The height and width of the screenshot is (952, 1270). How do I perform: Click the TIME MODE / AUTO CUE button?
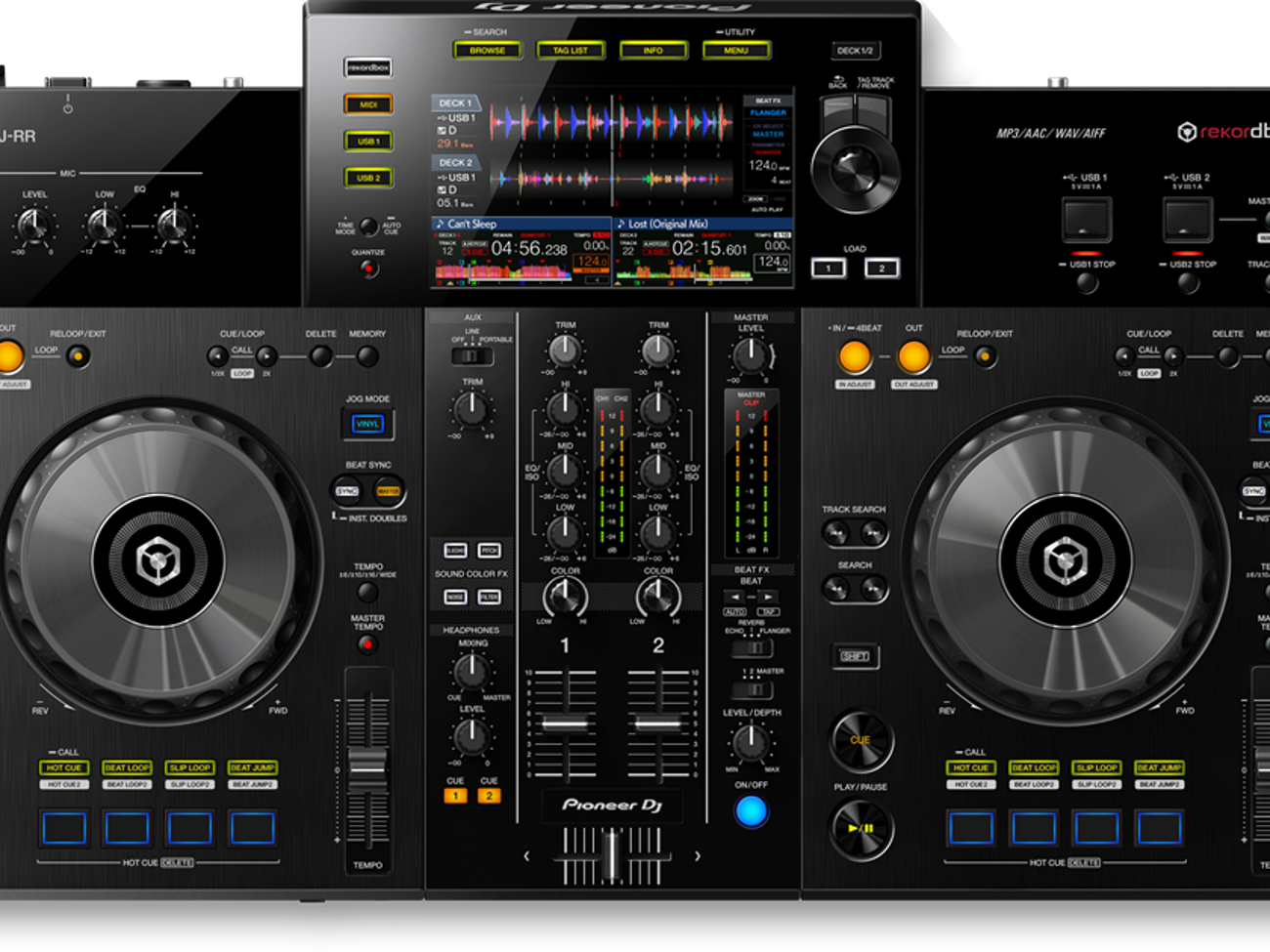point(368,227)
